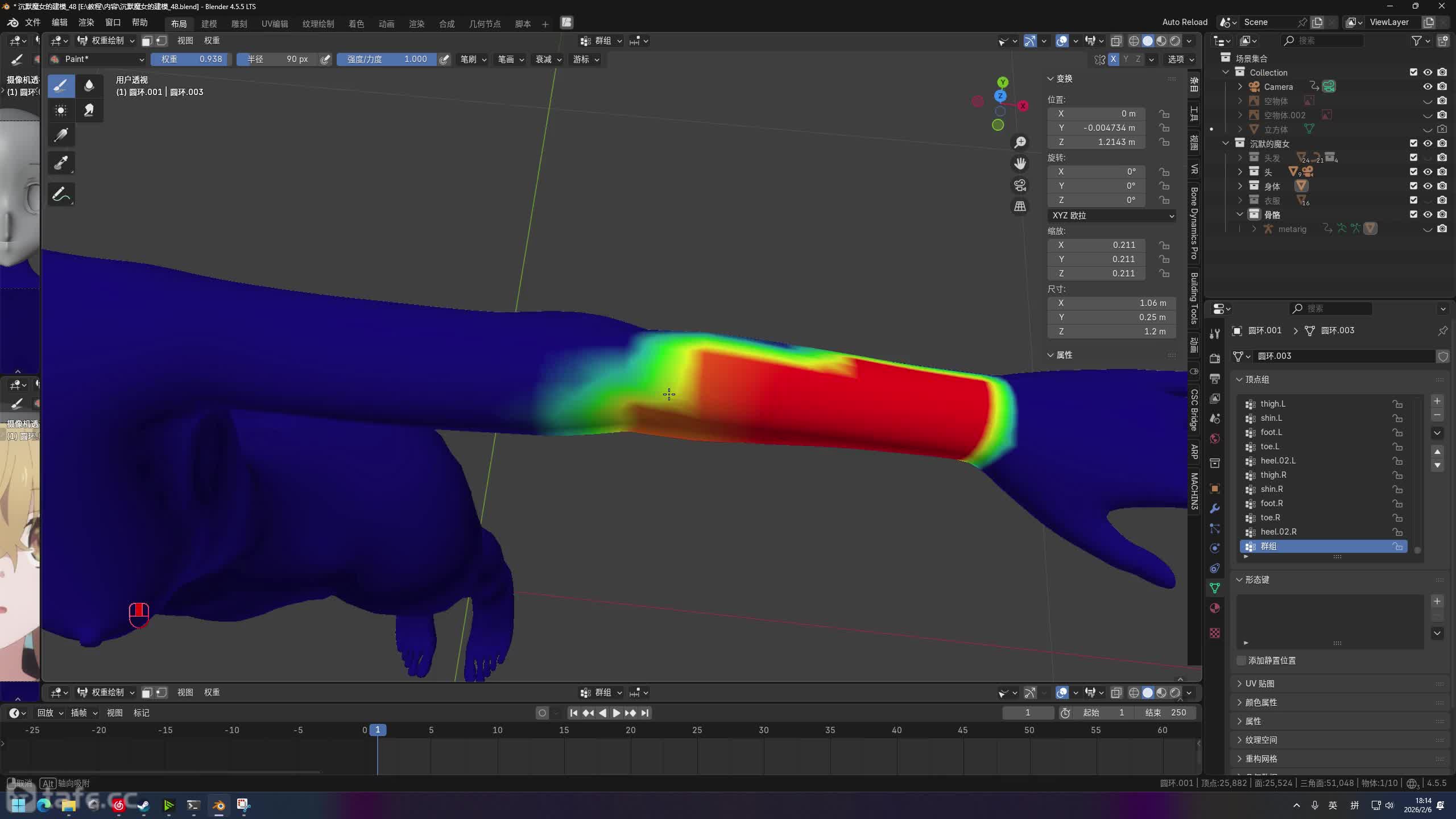Expand the UV maps panel

click(1259, 684)
